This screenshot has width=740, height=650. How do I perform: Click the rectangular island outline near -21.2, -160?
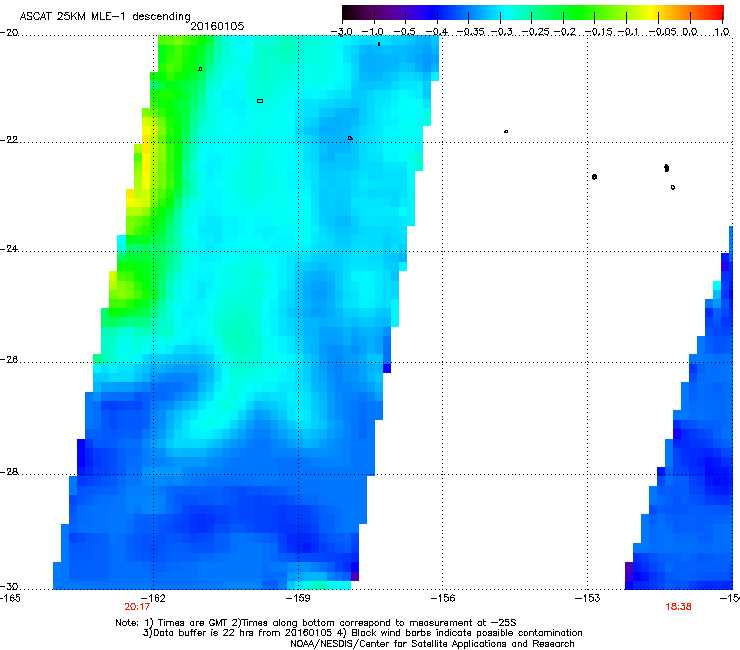(260, 101)
